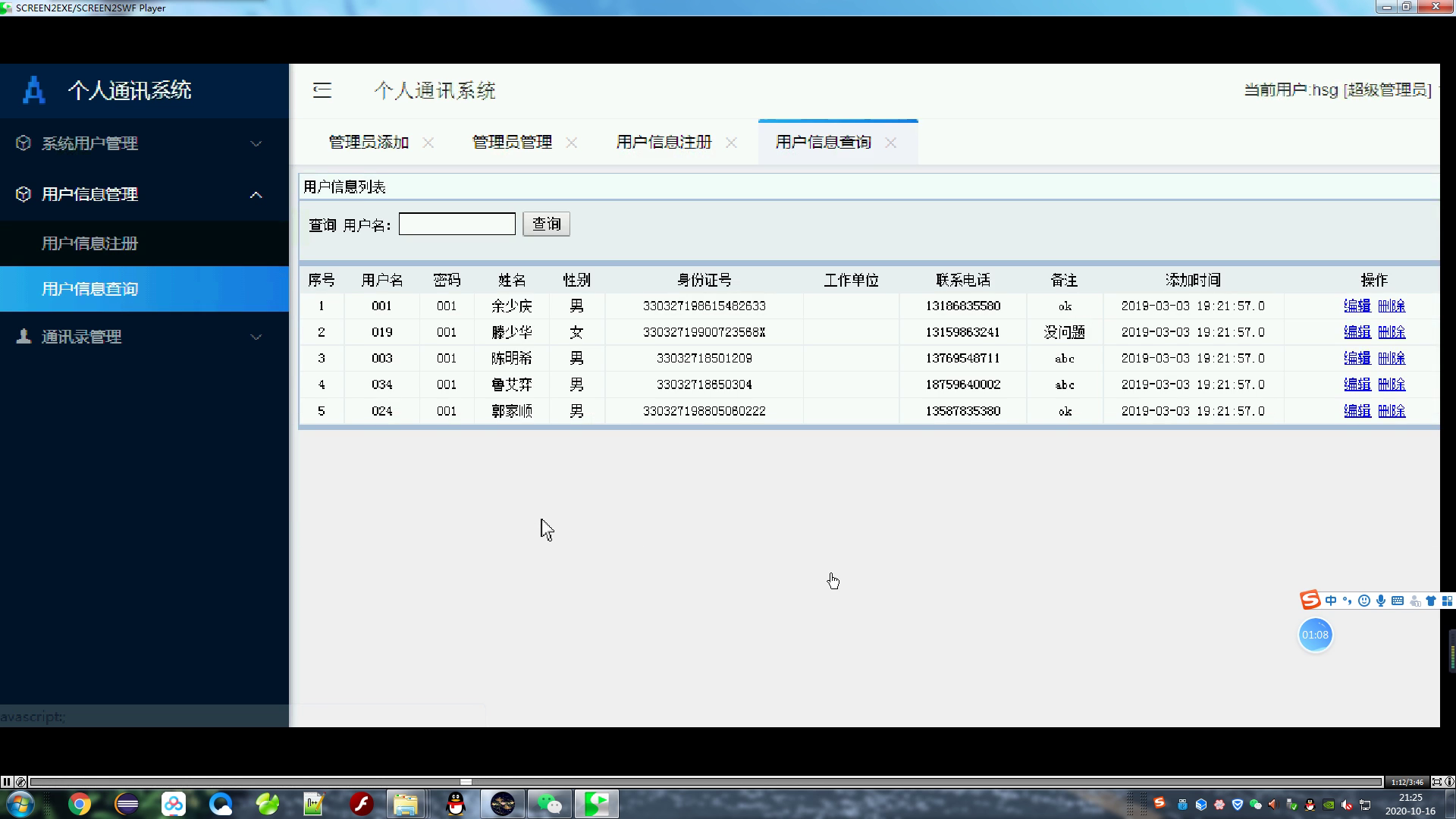
Task: Edit the row for 陈明希
Action: click(x=1357, y=358)
